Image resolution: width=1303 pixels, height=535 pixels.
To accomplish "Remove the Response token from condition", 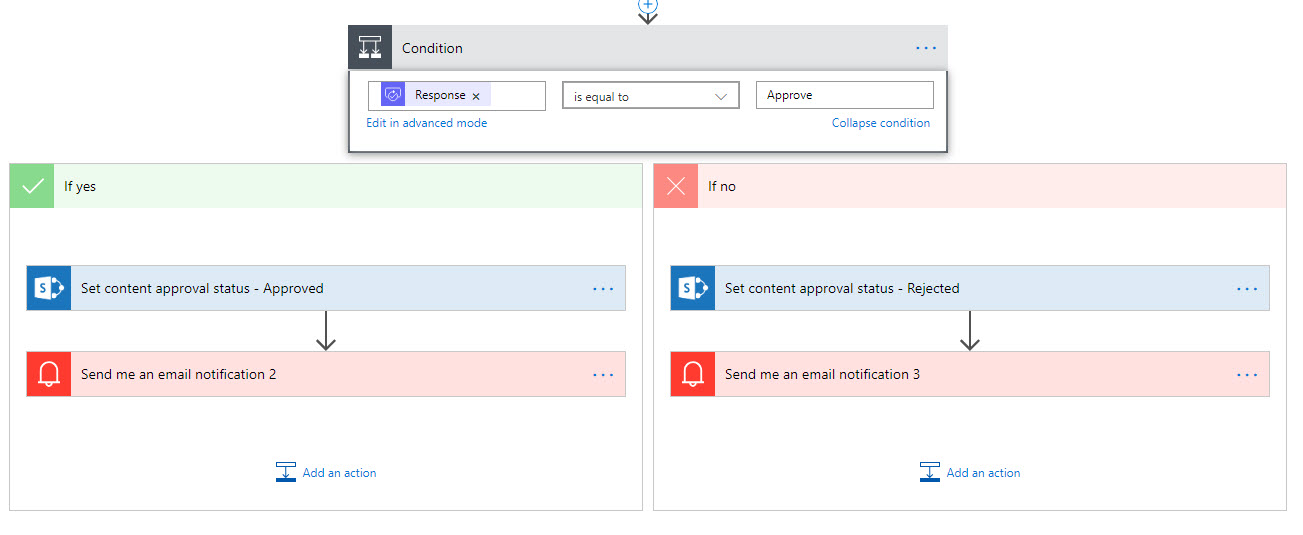I will [476, 96].
